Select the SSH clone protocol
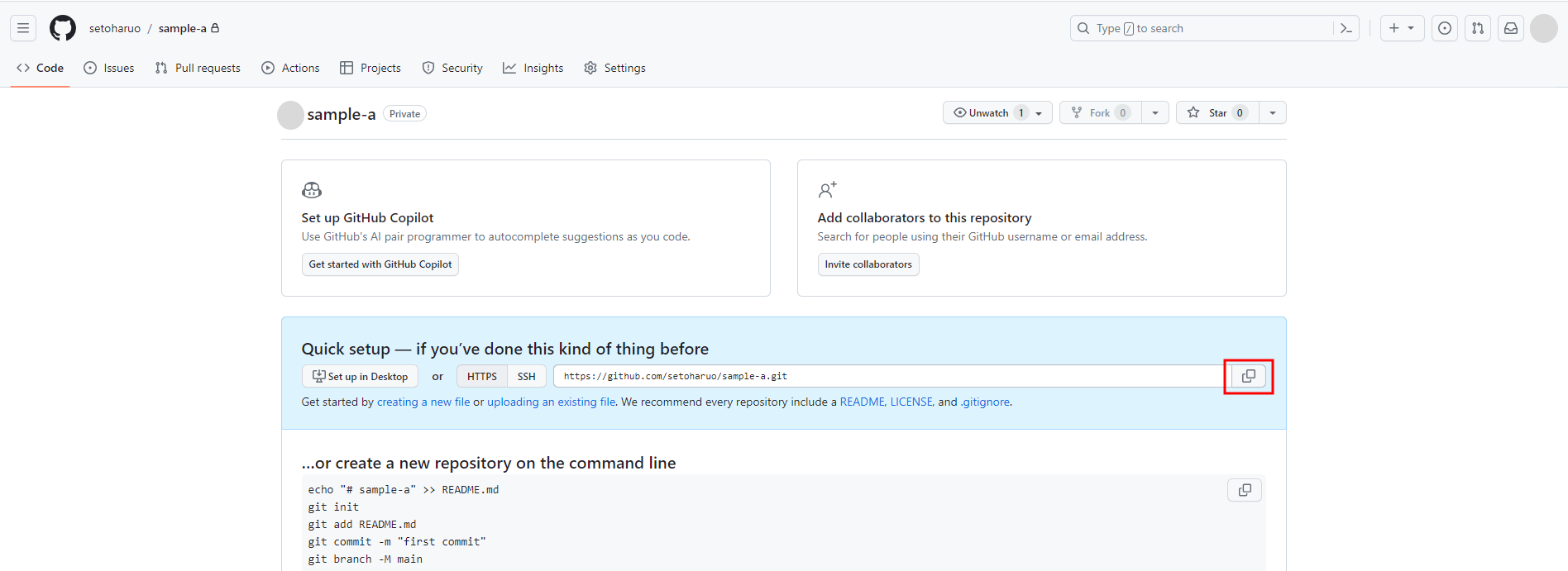The height and width of the screenshot is (571, 1568). (x=527, y=376)
